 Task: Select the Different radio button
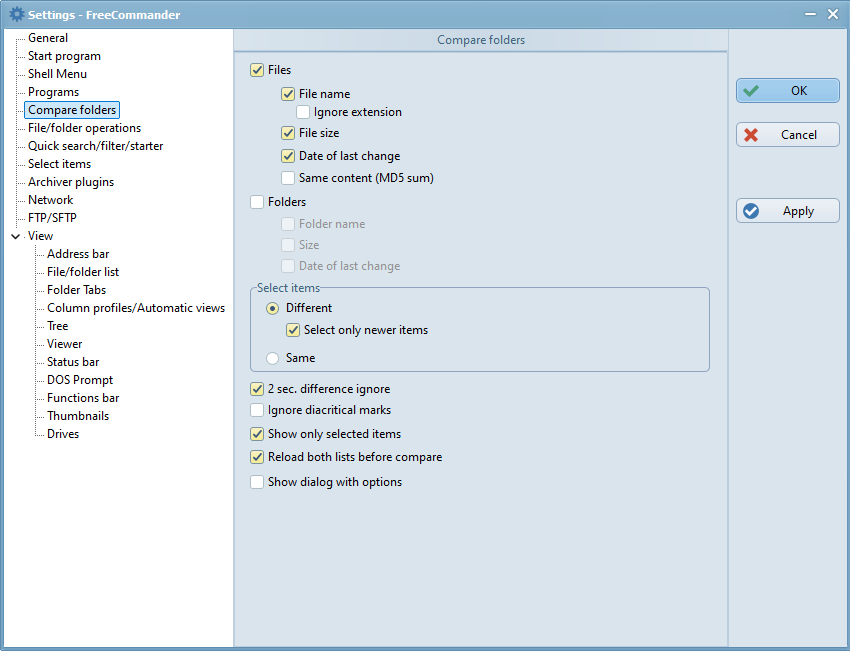(x=273, y=308)
